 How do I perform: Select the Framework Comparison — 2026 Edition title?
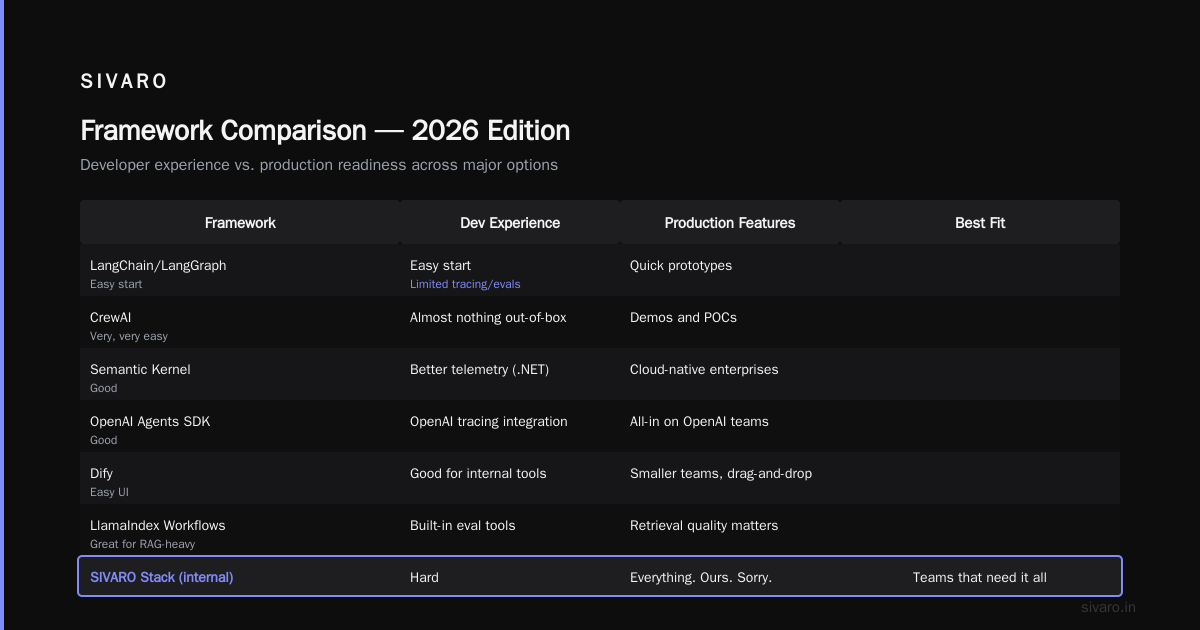pos(325,131)
